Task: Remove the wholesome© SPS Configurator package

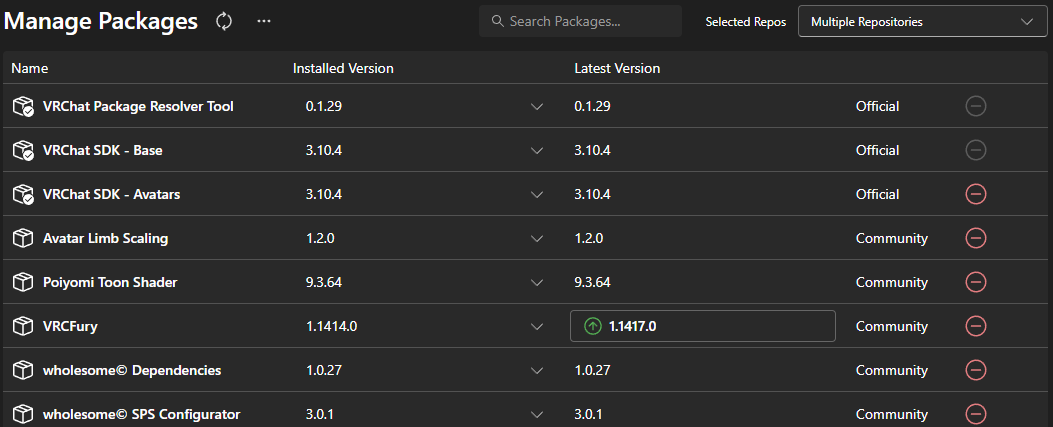Action: click(x=976, y=414)
